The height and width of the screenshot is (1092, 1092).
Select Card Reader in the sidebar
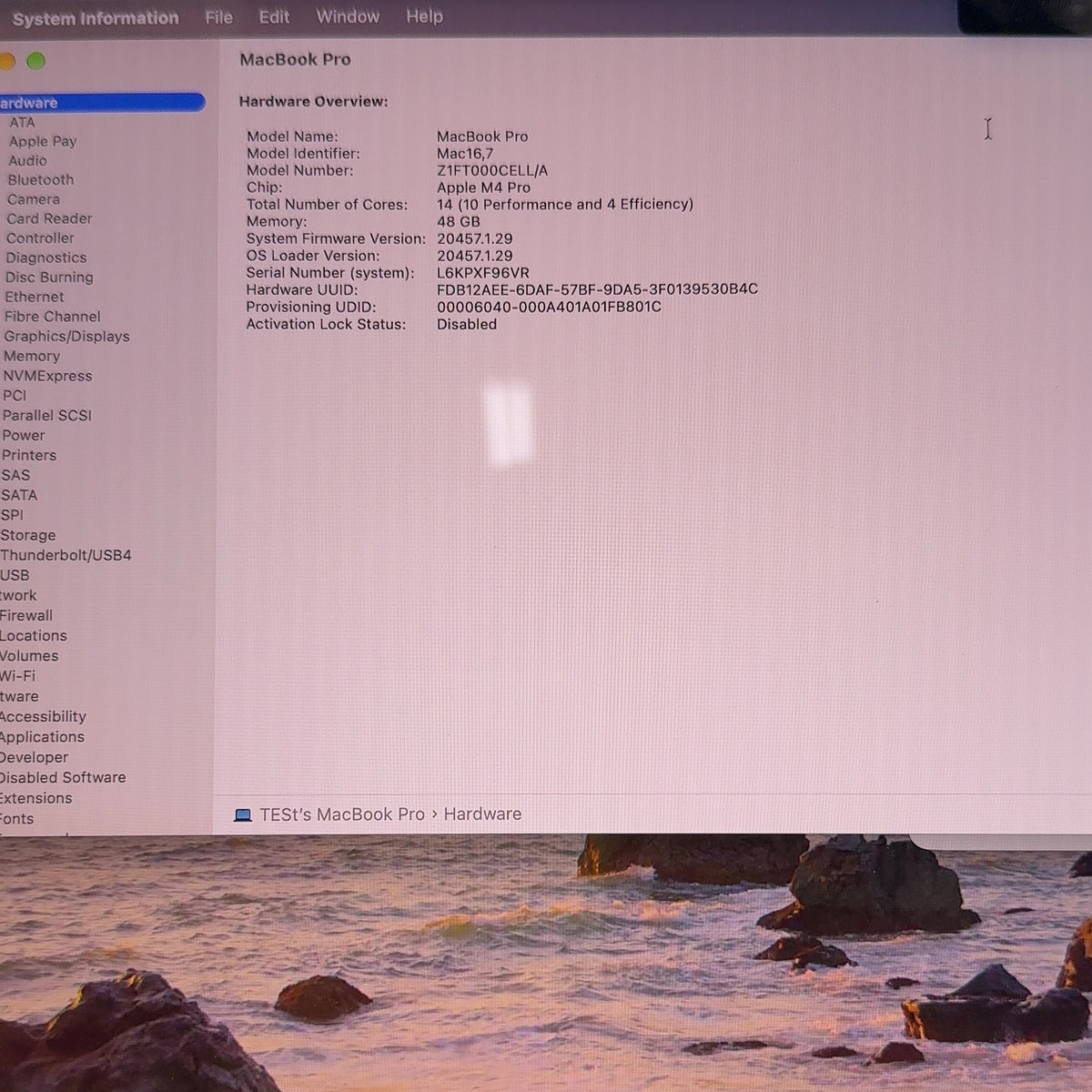tap(49, 218)
